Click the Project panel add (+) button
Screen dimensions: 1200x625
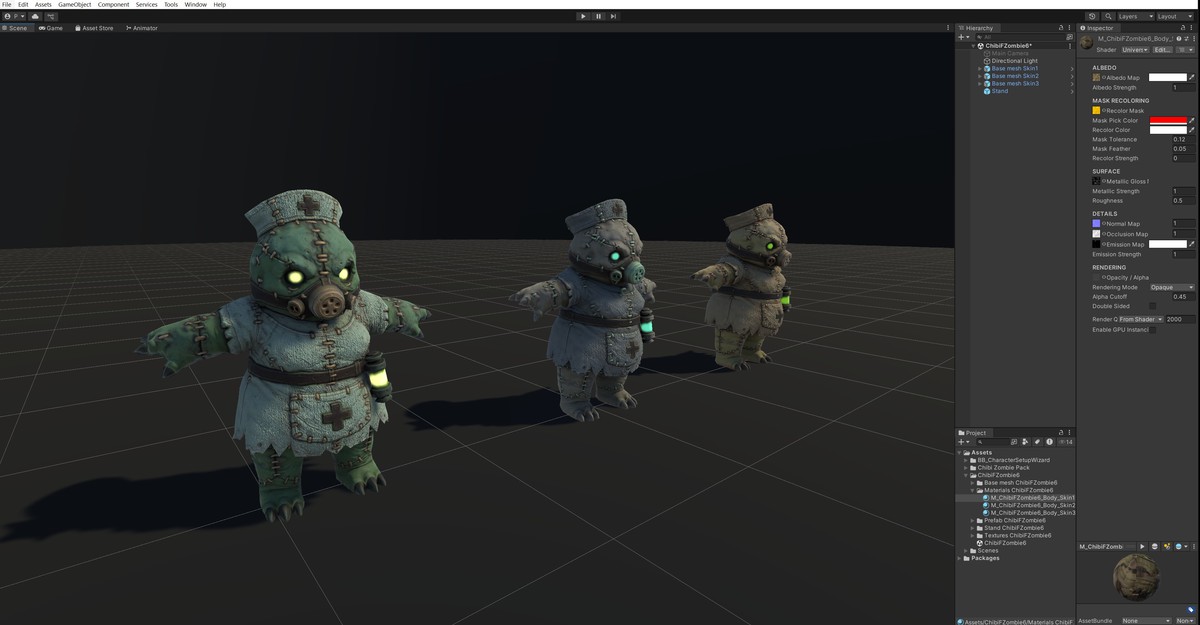[963, 441]
